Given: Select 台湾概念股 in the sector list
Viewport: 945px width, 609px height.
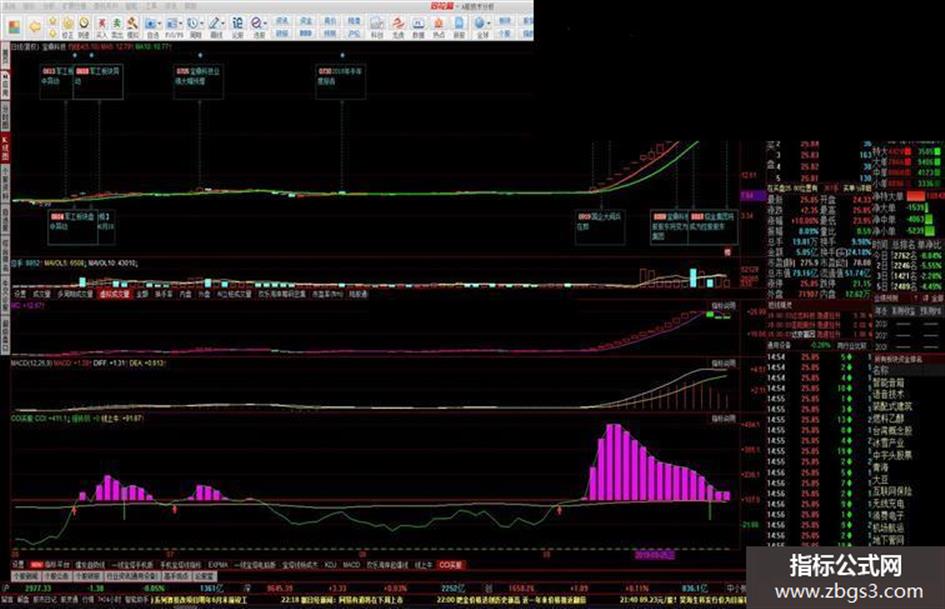Looking at the screenshot, I should (x=893, y=431).
